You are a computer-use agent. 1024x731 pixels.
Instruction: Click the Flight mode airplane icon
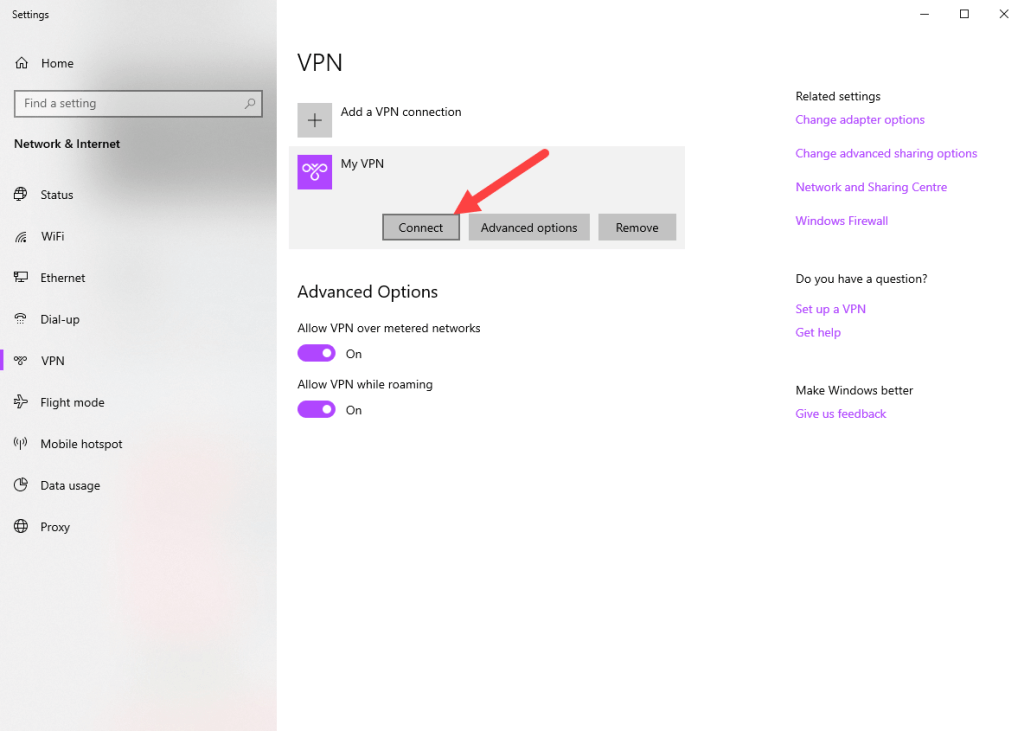click(x=21, y=402)
